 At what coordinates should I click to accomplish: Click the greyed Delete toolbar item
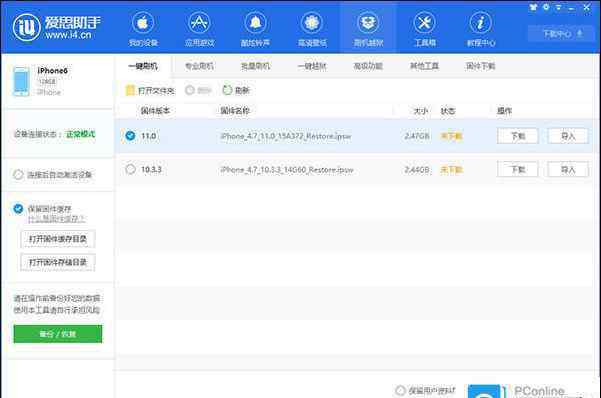click(198, 90)
